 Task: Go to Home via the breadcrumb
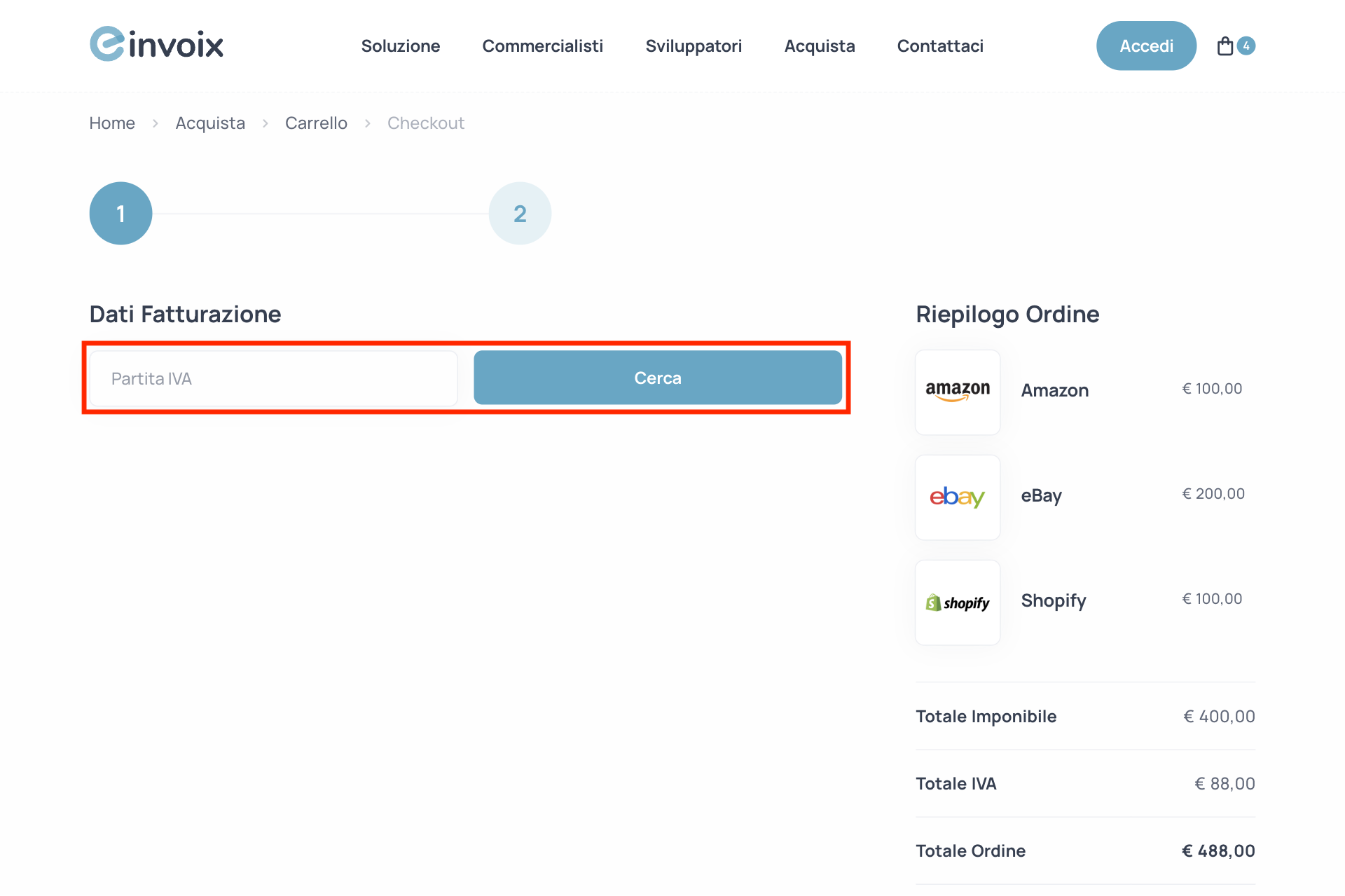pos(111,123)
